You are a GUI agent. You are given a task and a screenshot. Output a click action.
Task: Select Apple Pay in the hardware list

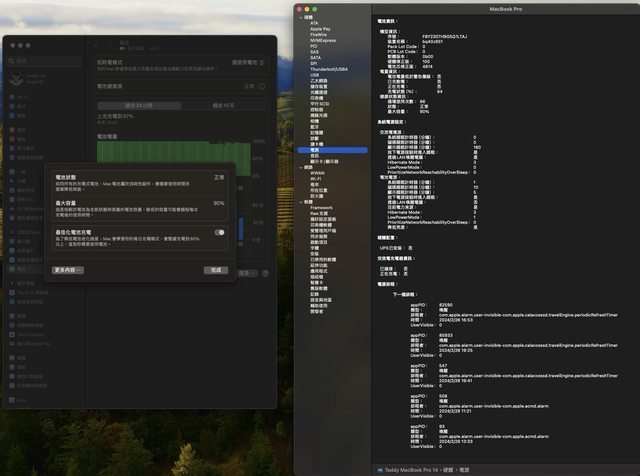(x=320, y=29)
